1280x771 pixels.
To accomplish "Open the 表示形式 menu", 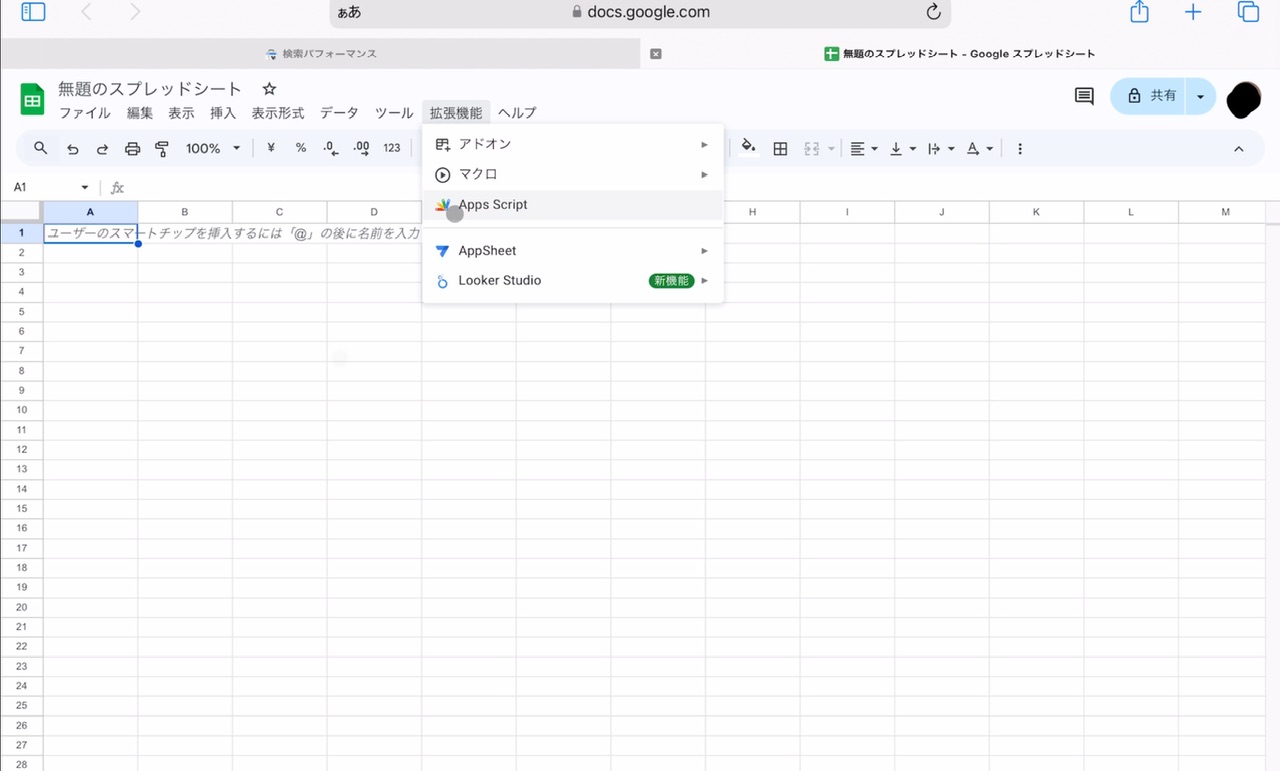I will pos(278,113).
